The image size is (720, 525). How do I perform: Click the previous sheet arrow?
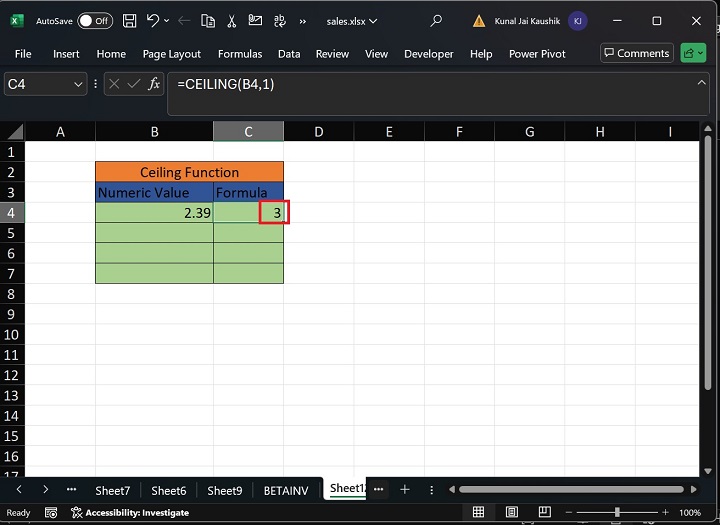(x=19, y=490)
